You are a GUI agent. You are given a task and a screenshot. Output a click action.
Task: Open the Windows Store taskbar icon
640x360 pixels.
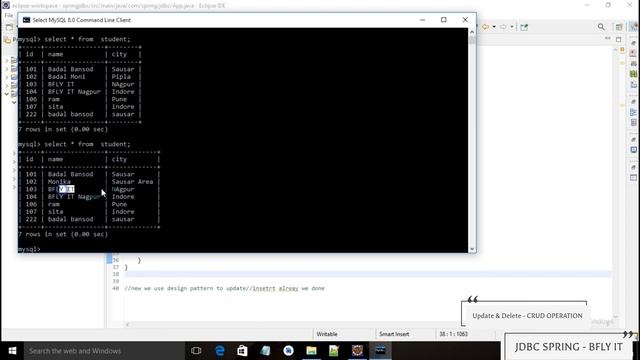242,351
